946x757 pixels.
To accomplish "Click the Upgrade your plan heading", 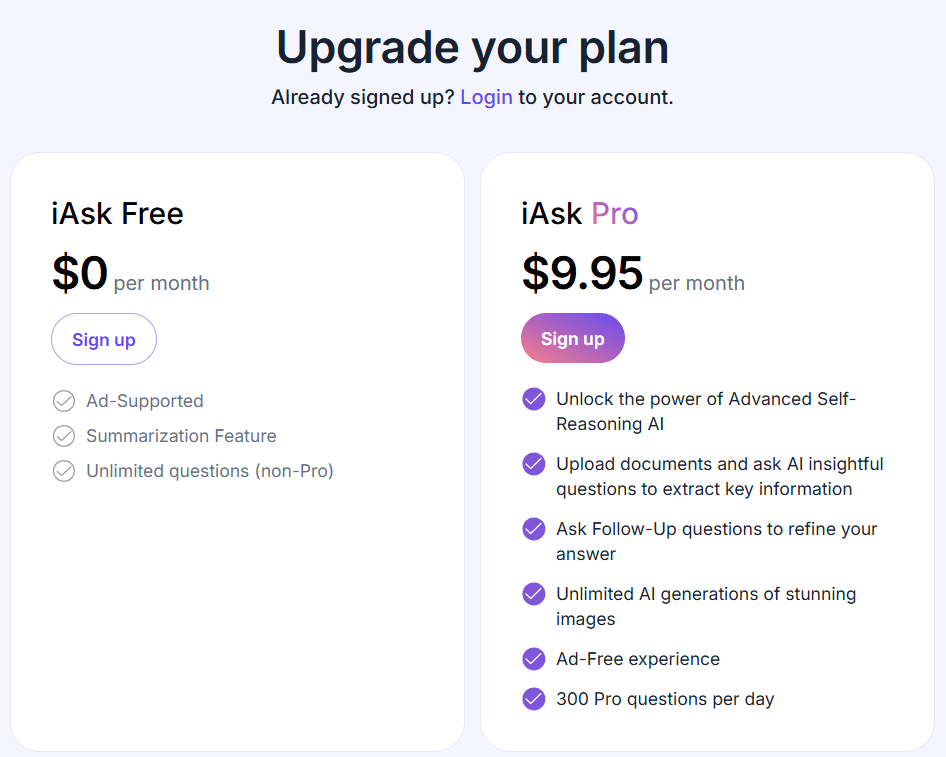I will 472,47.
